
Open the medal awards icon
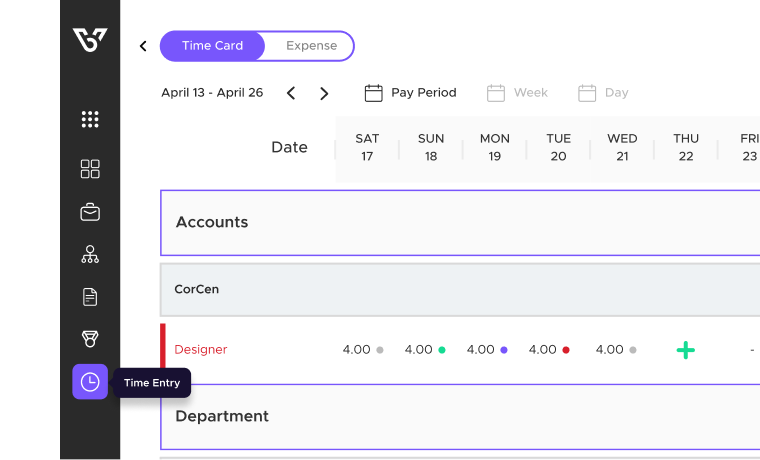point(90,340)
